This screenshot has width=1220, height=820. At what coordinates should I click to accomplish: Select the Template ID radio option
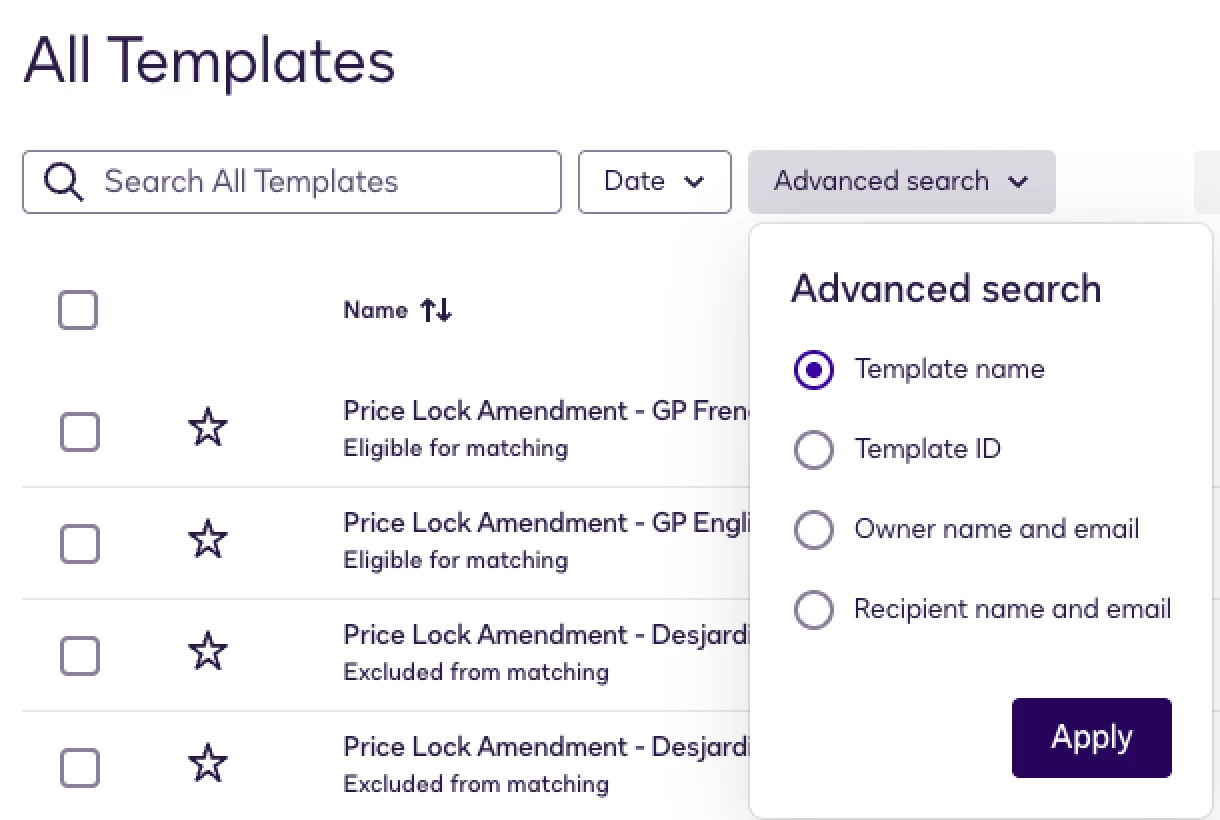pyautogui.click(x=814, y=450)
